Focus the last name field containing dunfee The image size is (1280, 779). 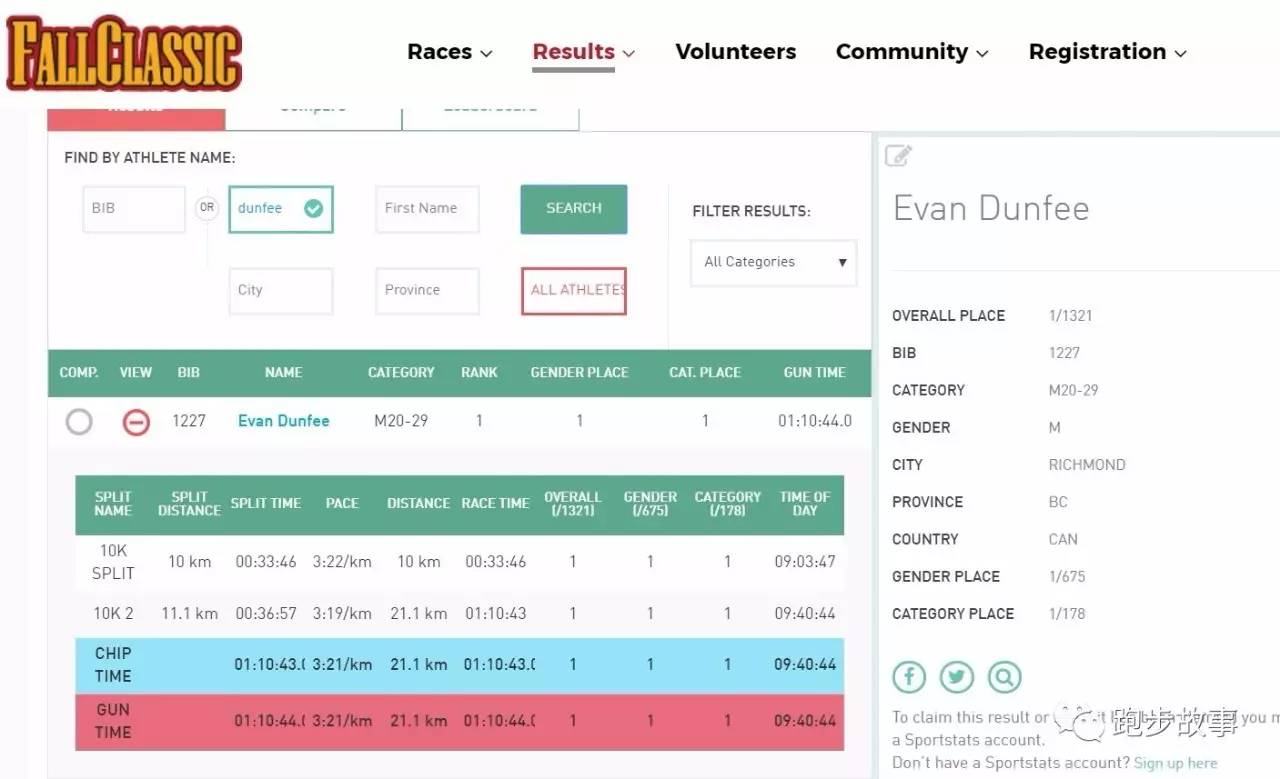[280, 209]
